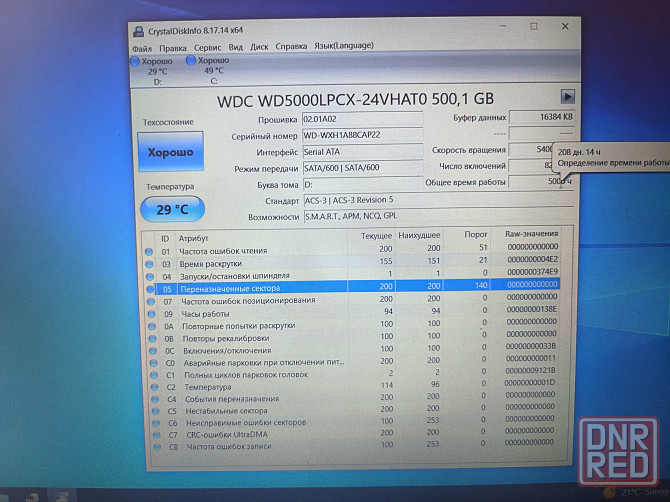Select row Частота ошибок чтения
The height and width of the screenshot is (502, 670).
click(x=351, y=250)
